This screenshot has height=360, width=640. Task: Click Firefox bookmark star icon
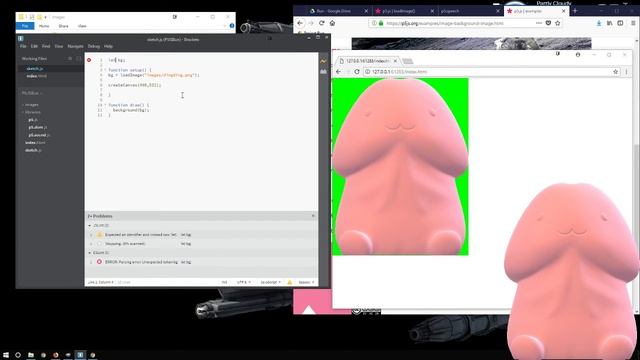[558, 23]
